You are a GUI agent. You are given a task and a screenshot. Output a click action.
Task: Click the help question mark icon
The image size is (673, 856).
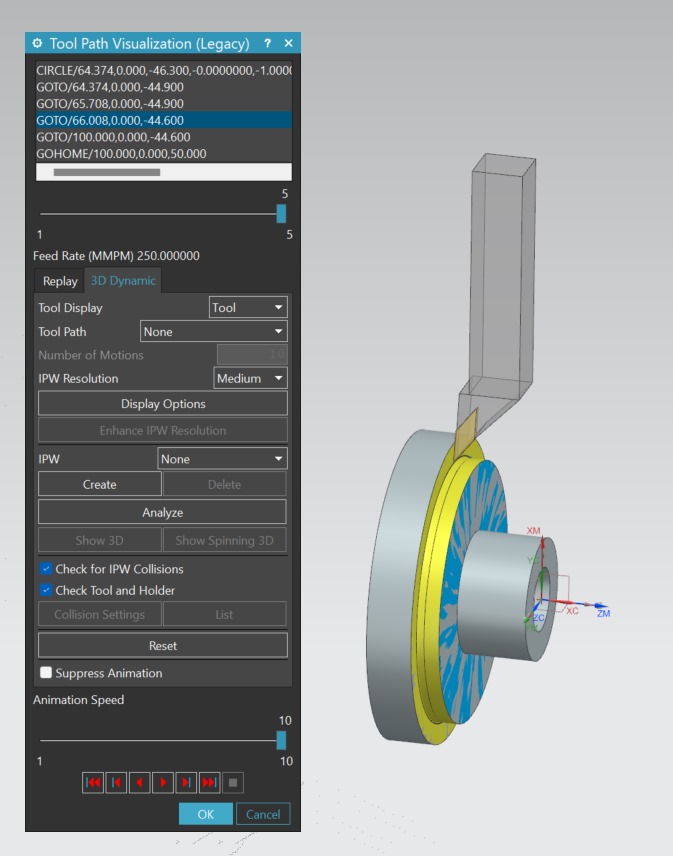point(267,44)
